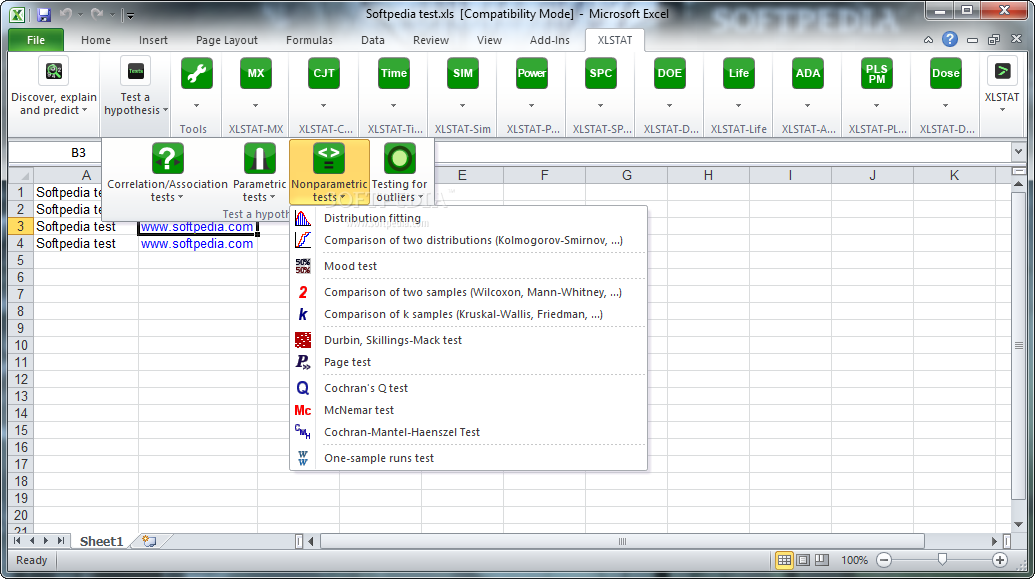Expand the formula bar chevron
This screenshot has height=579, width=1035.
tap(1018, 152)
